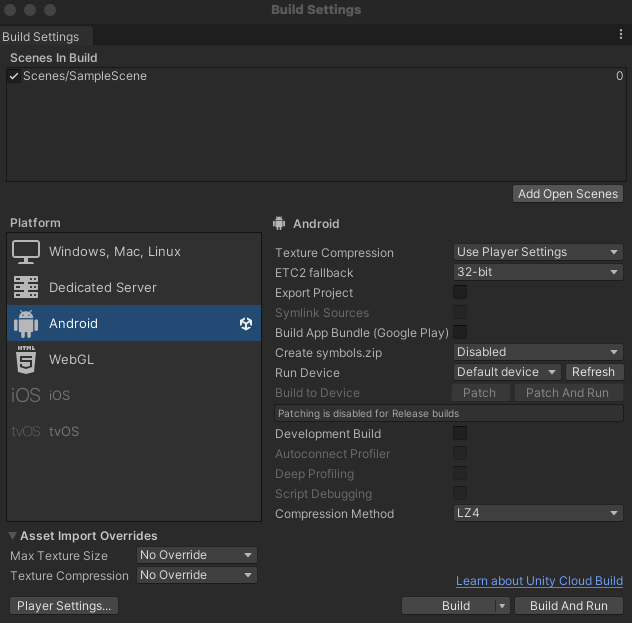Click the Dedicated Server rack icon
632x623 pixels.
[x=26, y=287]
